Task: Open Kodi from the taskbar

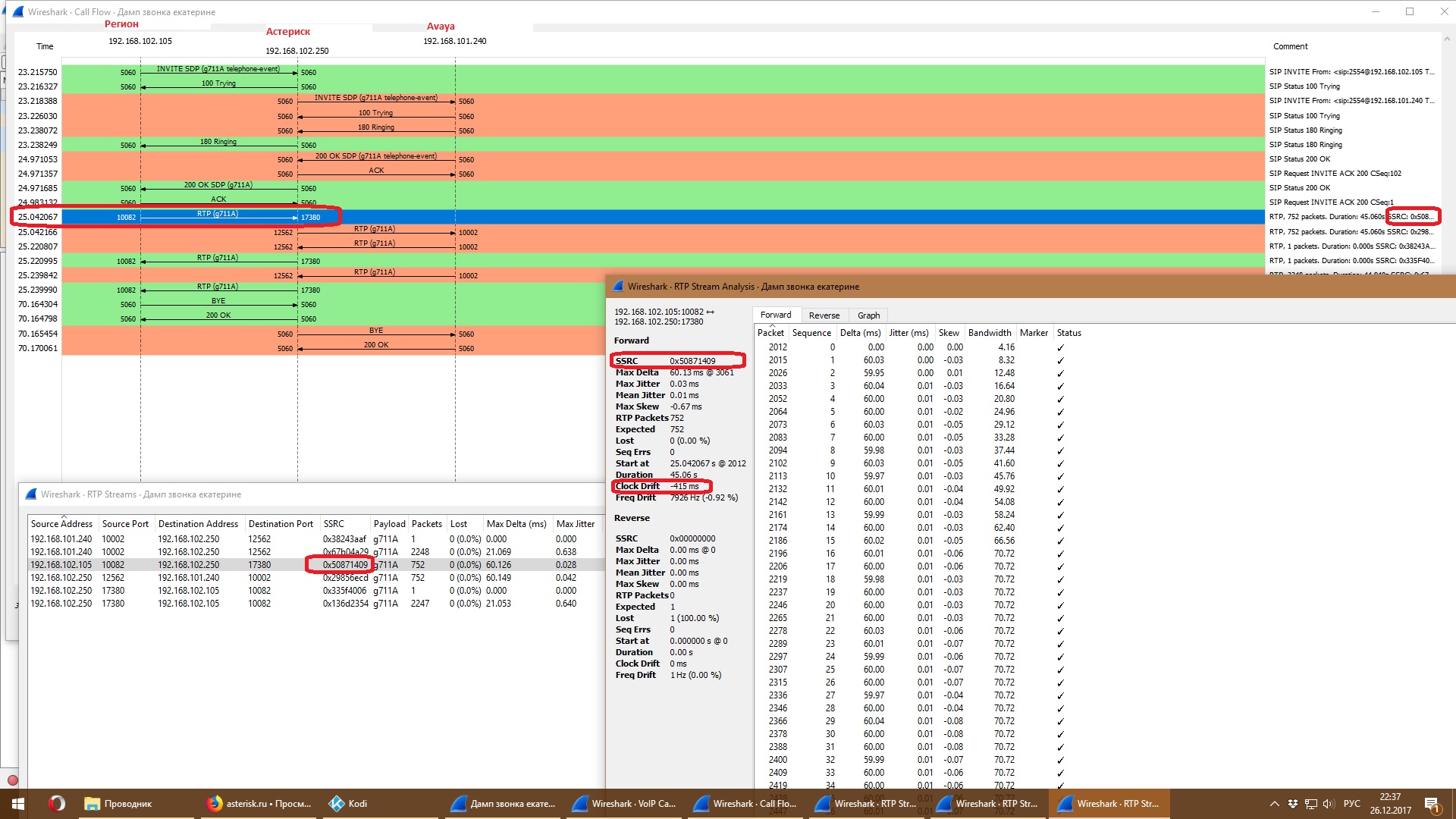Action: click(349, 803)
